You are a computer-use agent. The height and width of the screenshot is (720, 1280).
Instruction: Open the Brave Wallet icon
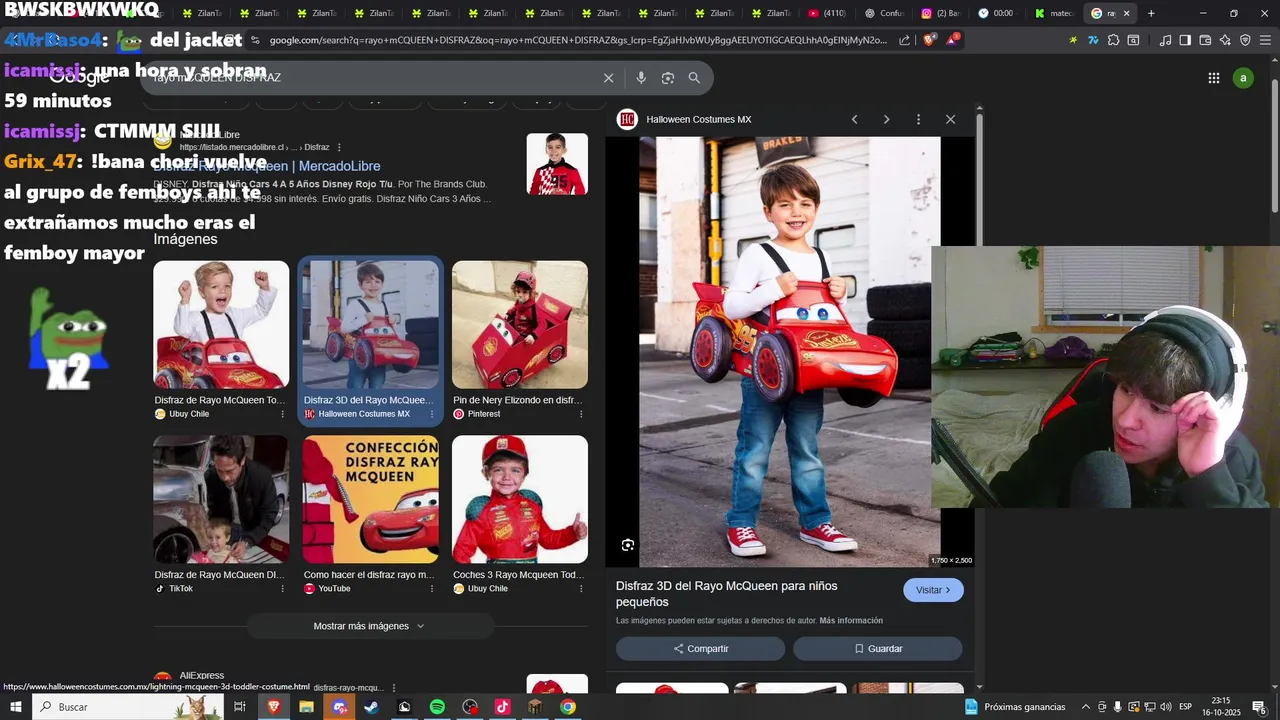[x=1205, y=40]
